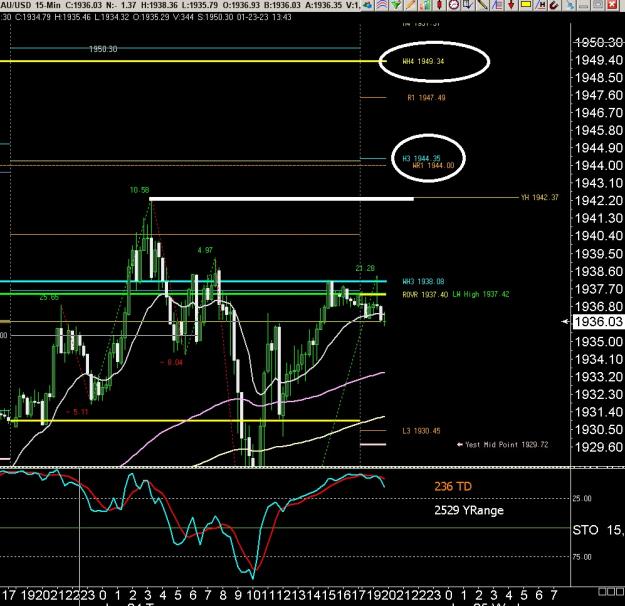Click the 10.58 swing high label
The height and width of the screenshot is (606, 625).
(140, 190)
